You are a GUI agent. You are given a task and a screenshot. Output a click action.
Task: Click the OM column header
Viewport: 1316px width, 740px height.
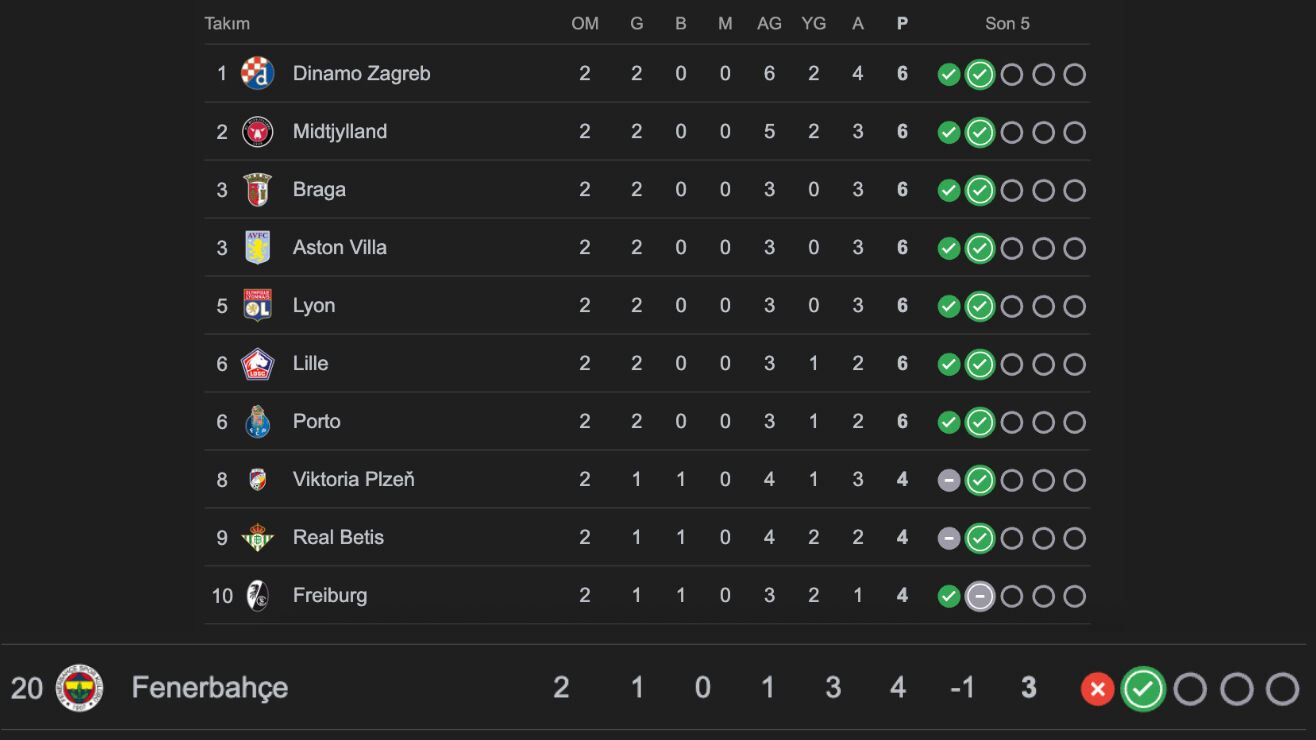[x=585, y=24]
